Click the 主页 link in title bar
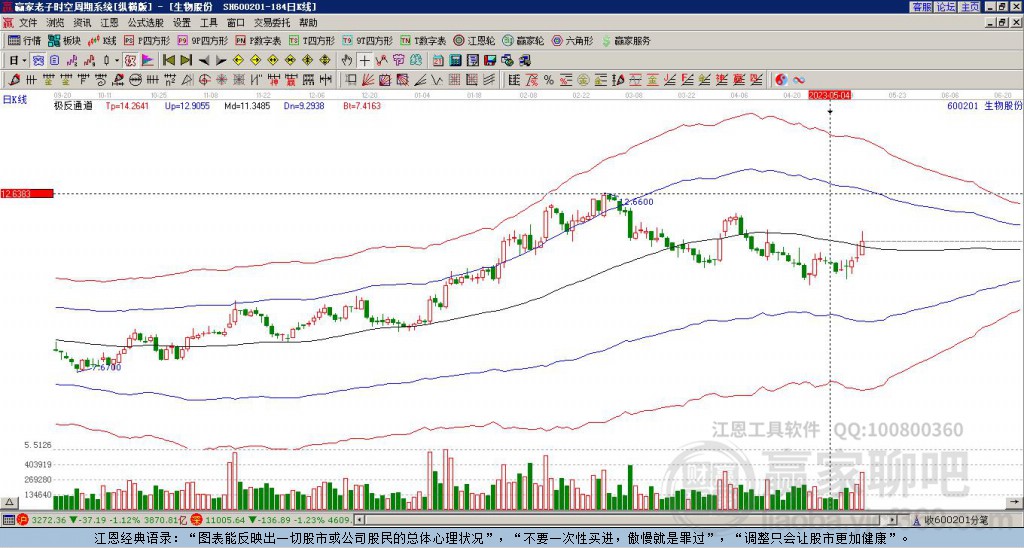The image size is (1024, 548). (x=970, y=7)
